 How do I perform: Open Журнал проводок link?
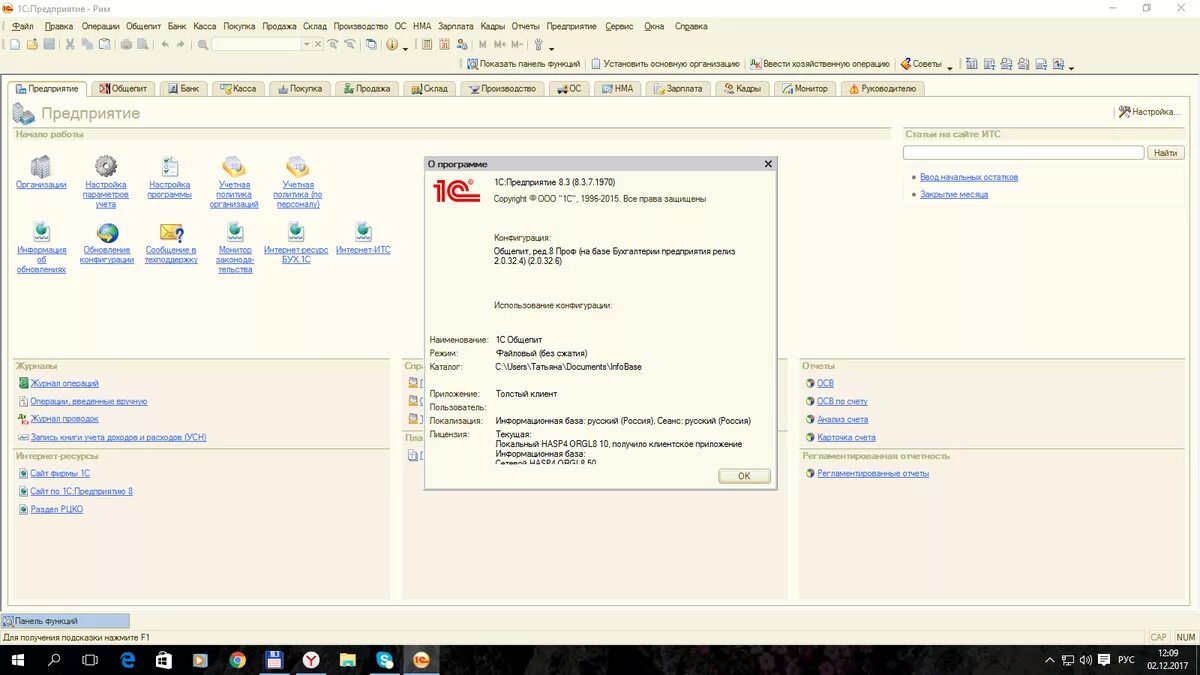64,419
